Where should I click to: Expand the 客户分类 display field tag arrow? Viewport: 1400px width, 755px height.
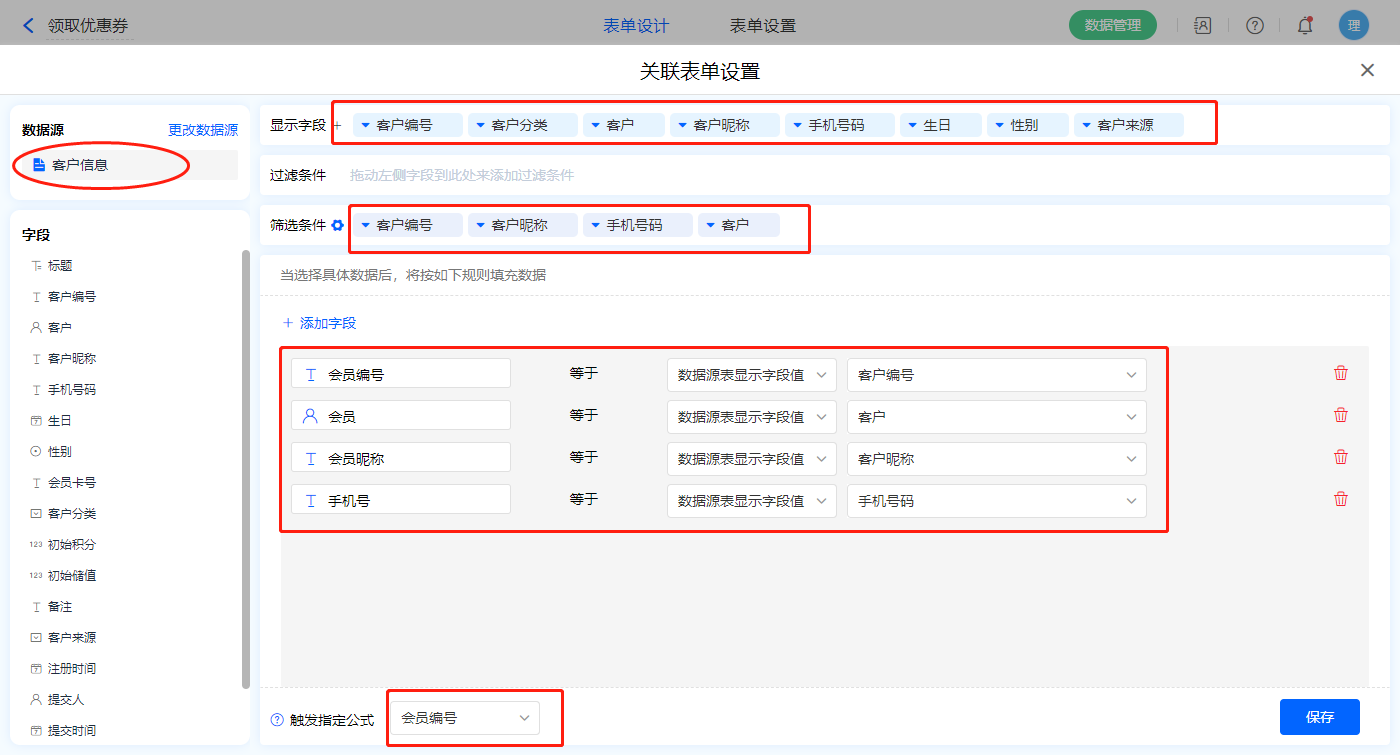pos(480,126)
